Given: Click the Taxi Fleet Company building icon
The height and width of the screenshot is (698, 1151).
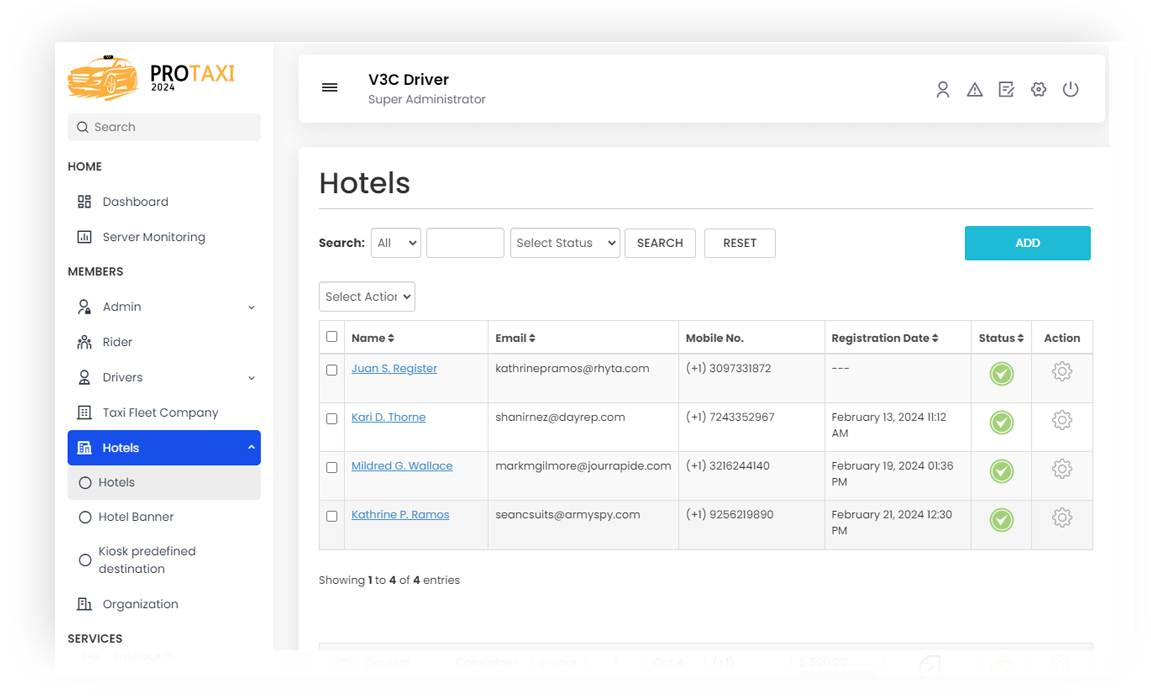Looking at the screenshot, I should pyautogui.click(x=84, y=412).
